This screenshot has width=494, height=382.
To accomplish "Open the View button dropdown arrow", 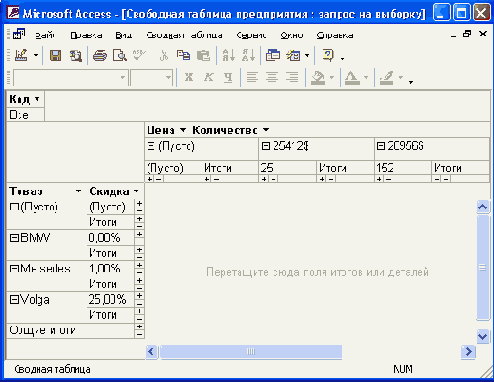I will click(x=36, y=55).
